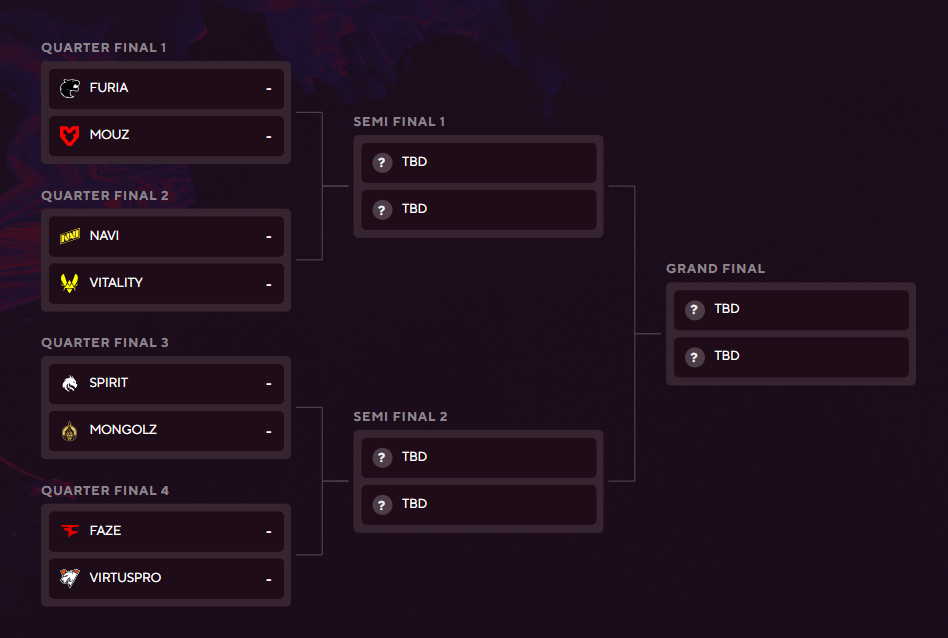Image resolution: width=948 pixels, height=638 pixels.
Task: Click the MOUZ red heart logo
Action: (70, 135)
